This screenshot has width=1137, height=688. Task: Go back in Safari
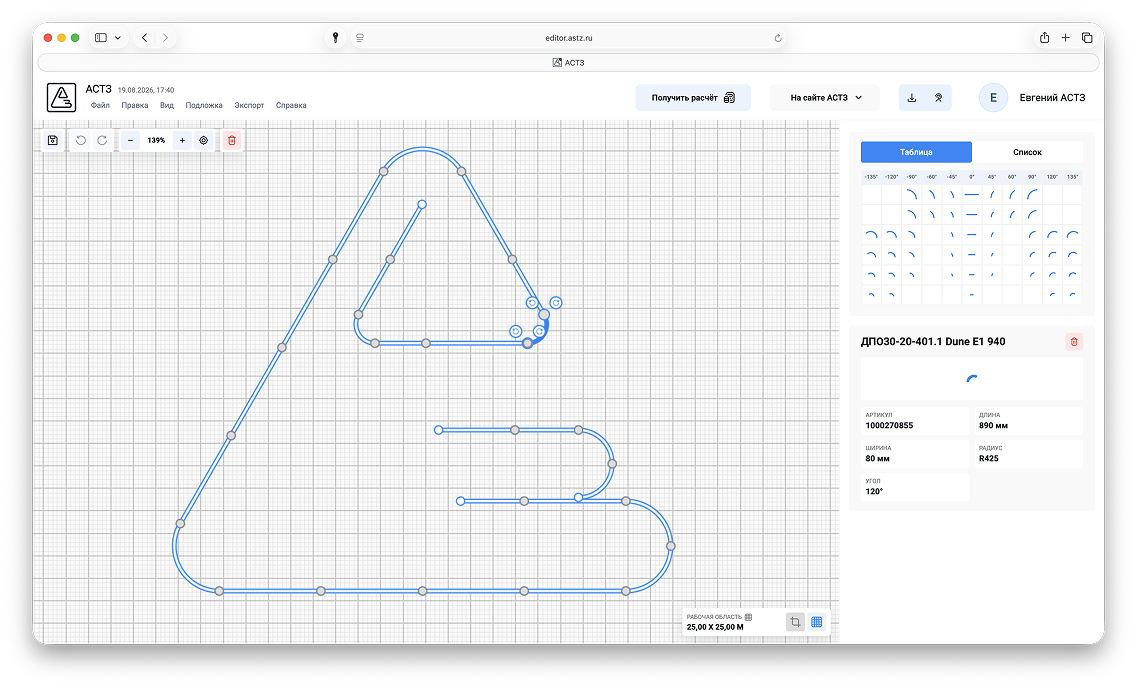tap(144, 38)
